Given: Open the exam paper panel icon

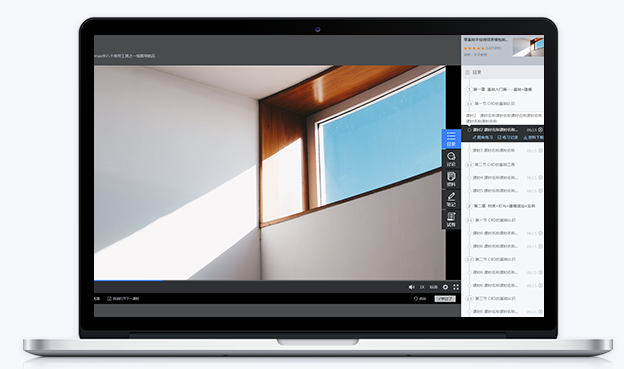Looking at the screenshot, I should 451,219.
